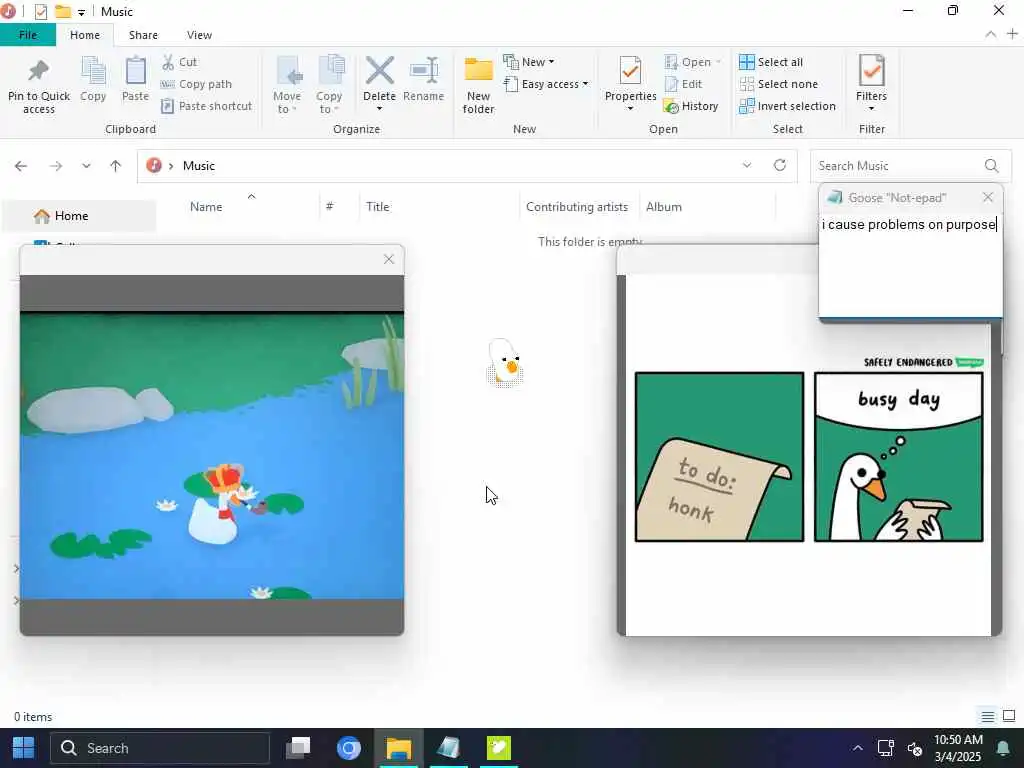Expand the New item dropdown

click(x=529, y=62)
